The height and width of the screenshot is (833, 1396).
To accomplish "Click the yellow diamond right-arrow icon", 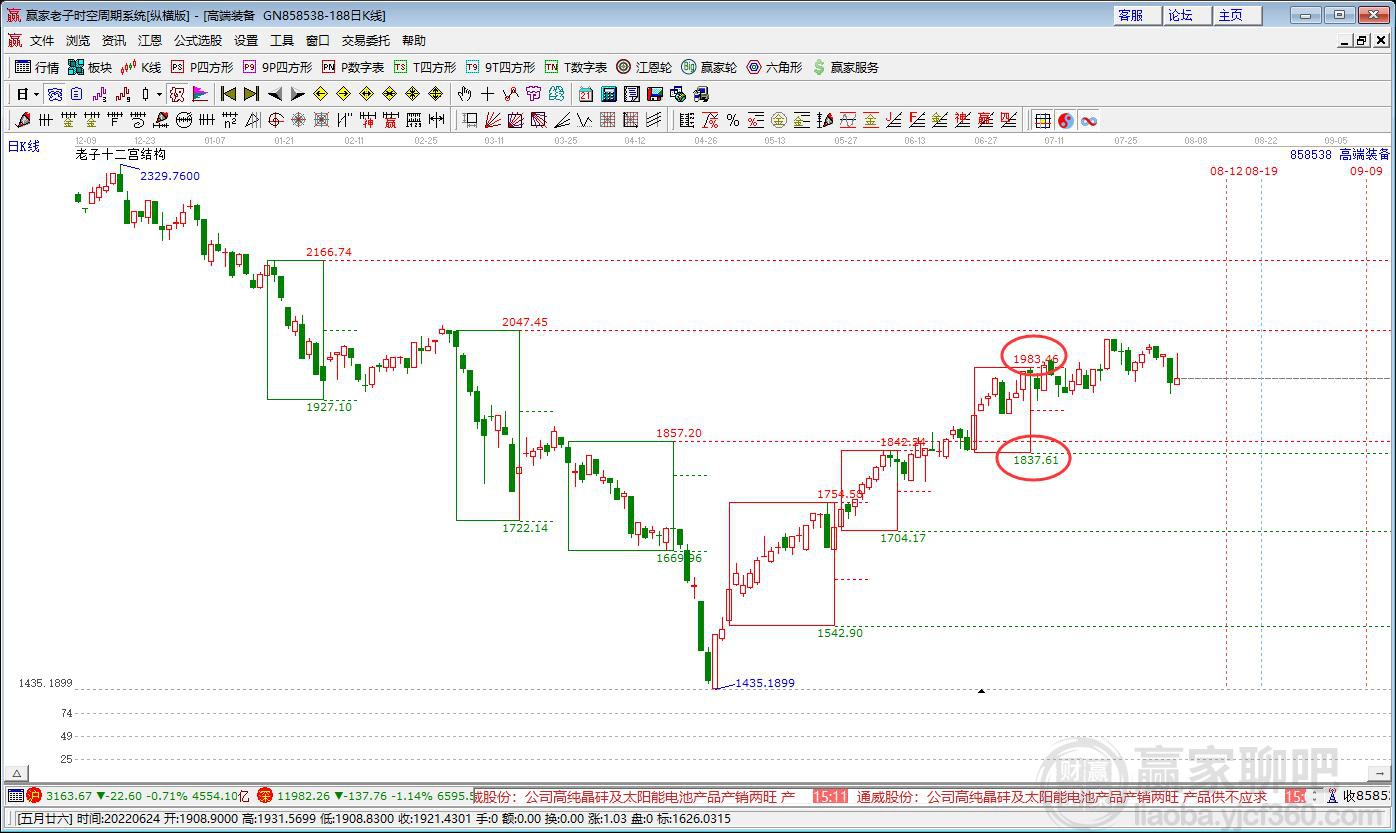I will (343, 94).
